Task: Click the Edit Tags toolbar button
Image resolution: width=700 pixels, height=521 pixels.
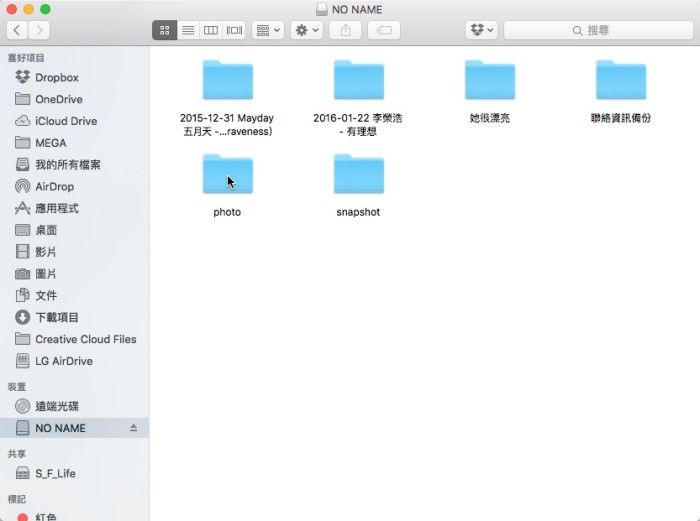Action: pyautogui.click(x=384, y=30)
